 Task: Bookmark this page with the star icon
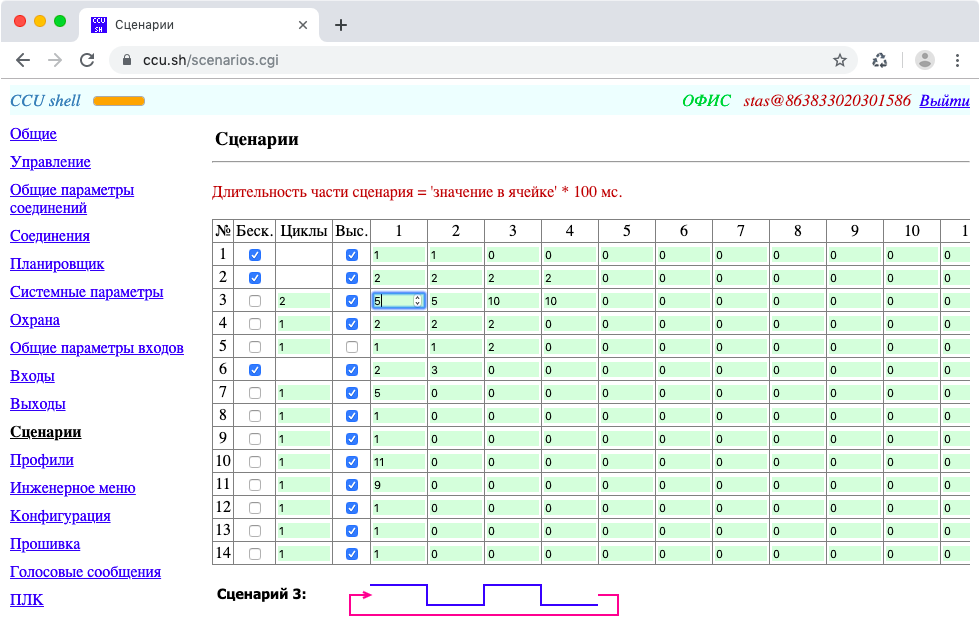(840, 60)
